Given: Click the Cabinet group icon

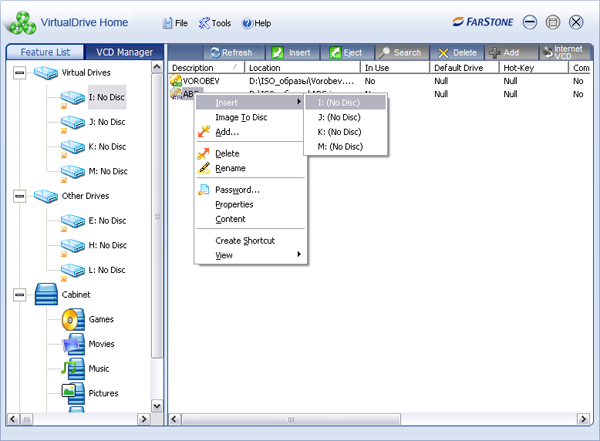Looking at the screenshot, I should (46, 294).
